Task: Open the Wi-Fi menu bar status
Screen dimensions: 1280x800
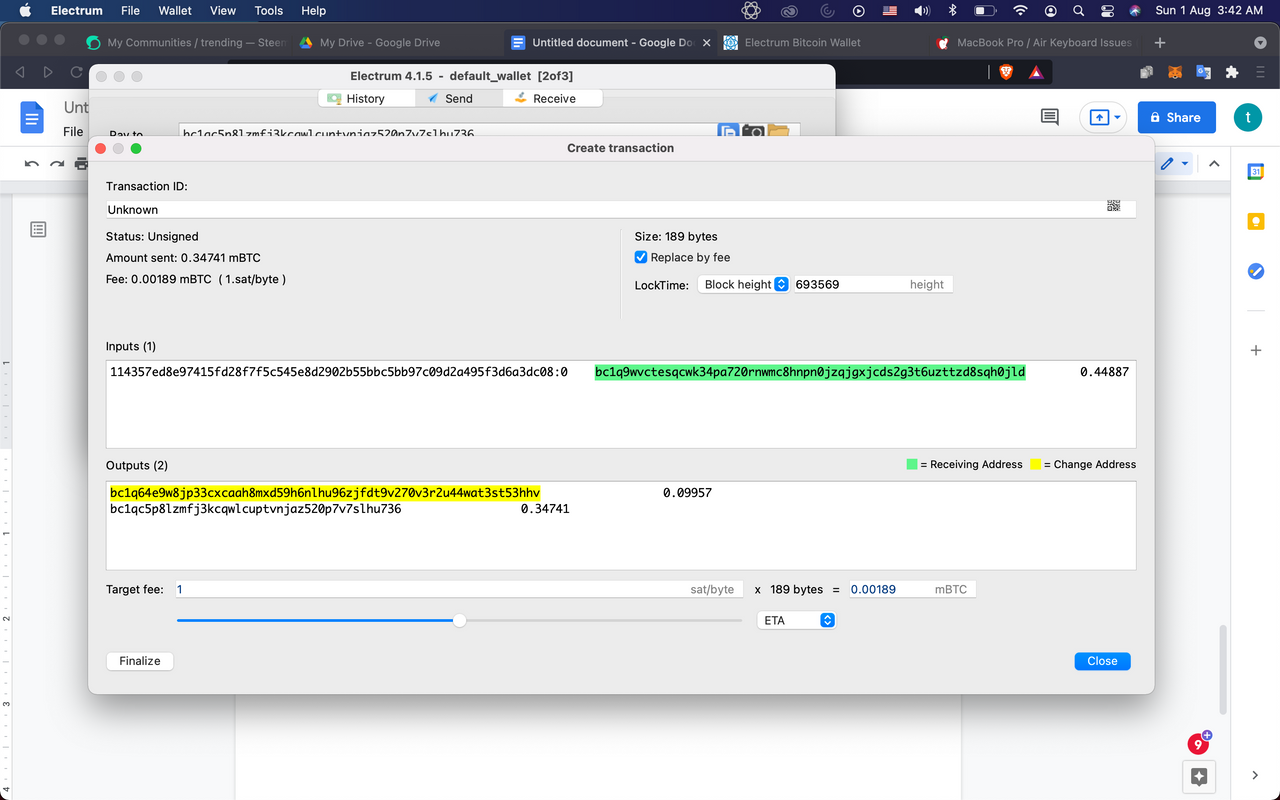Action: [1020, 10]
